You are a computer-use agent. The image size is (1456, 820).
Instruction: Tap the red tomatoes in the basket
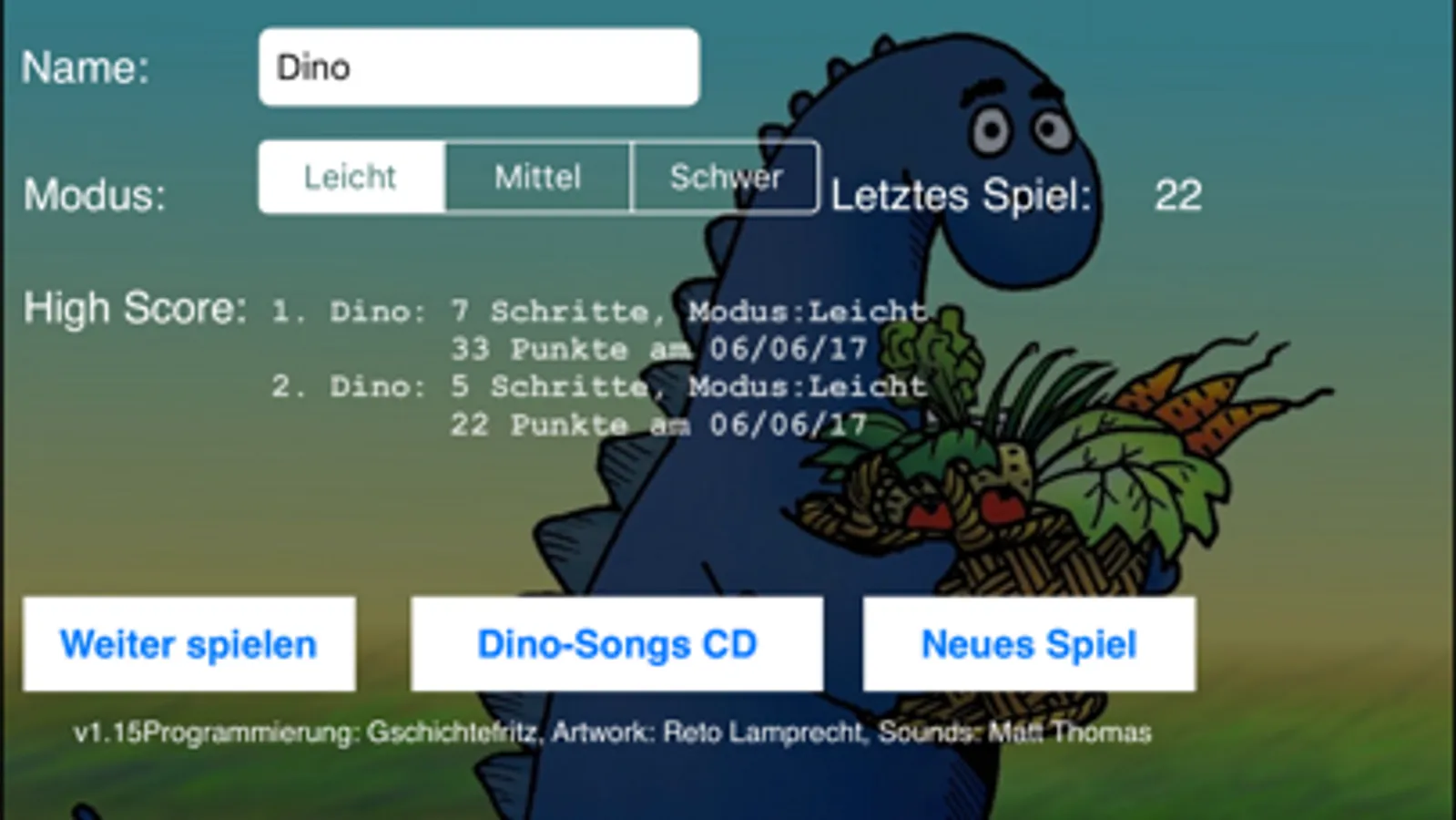click(x=967, y=510)
